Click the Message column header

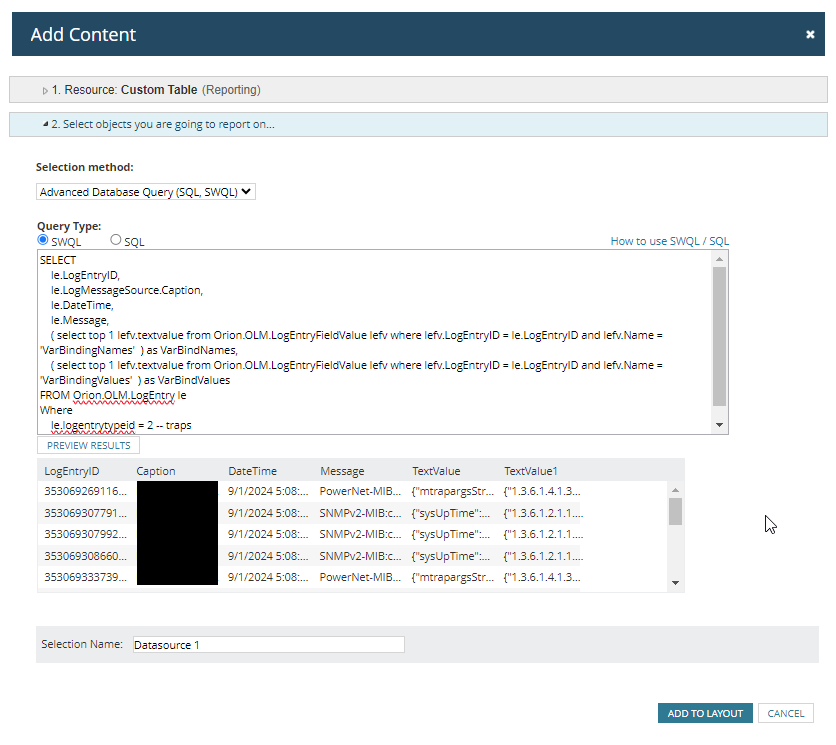pyautogui.click(x=342, y=471)
